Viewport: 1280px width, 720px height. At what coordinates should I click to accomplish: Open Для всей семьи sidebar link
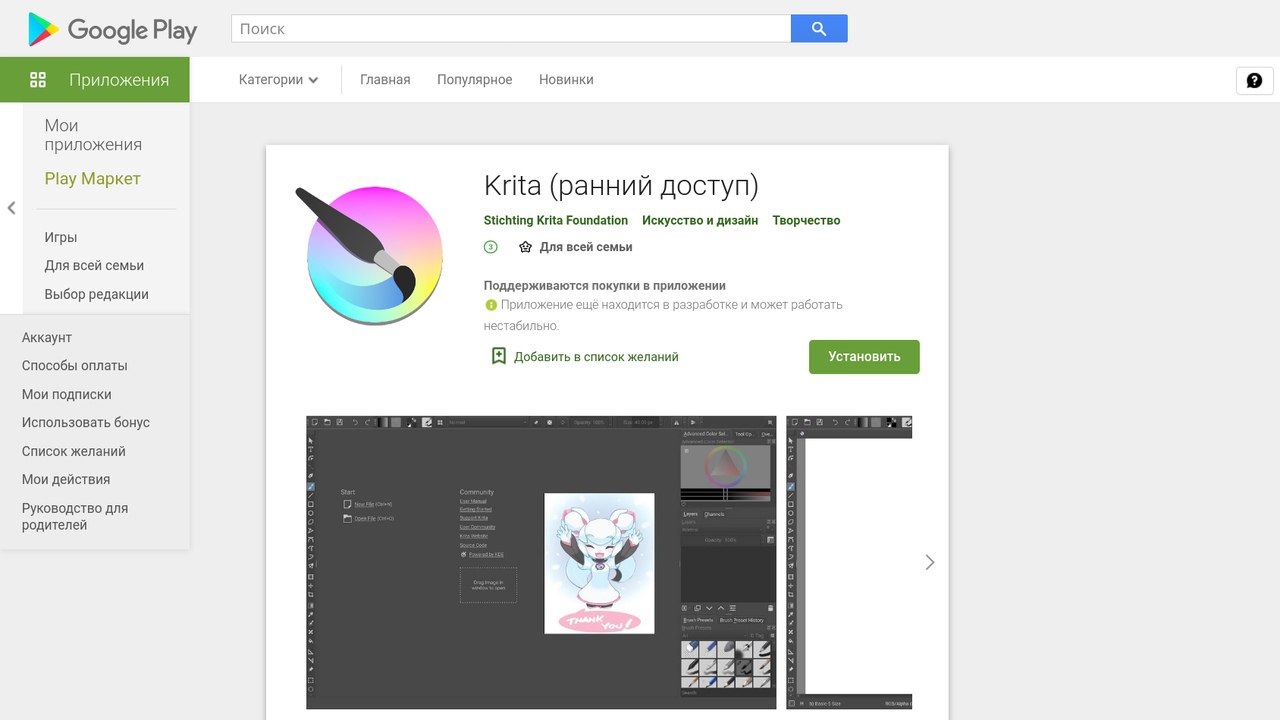click(94, 266)
